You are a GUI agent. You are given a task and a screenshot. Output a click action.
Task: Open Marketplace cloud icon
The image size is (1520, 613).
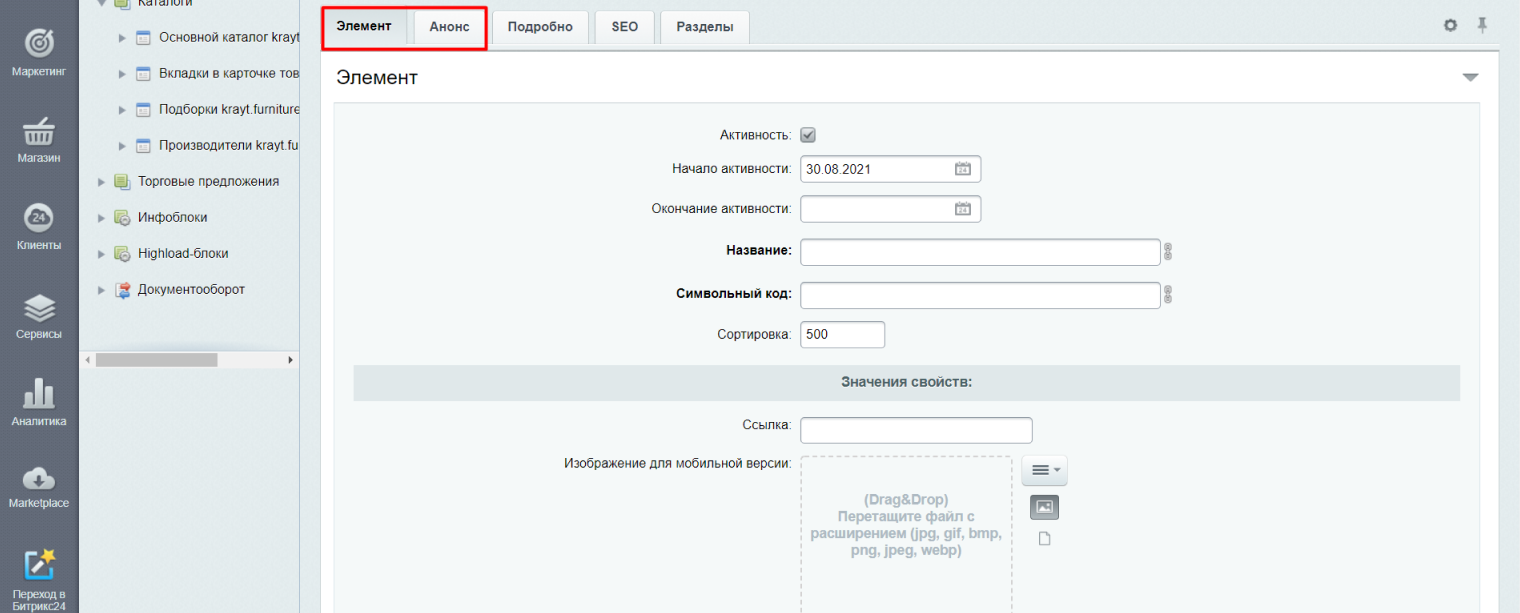tap(38, 479)
